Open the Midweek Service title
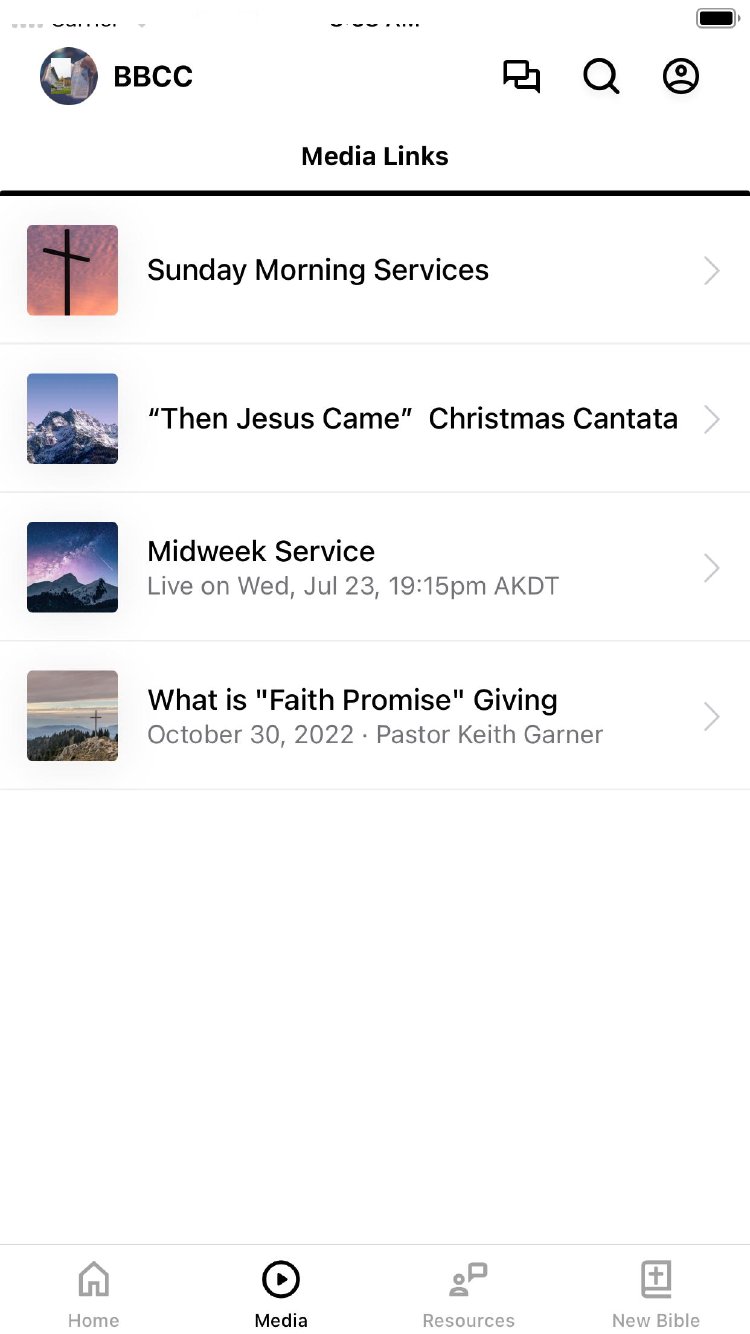This screenshot has width=750, height=1334. click(261, 551)
